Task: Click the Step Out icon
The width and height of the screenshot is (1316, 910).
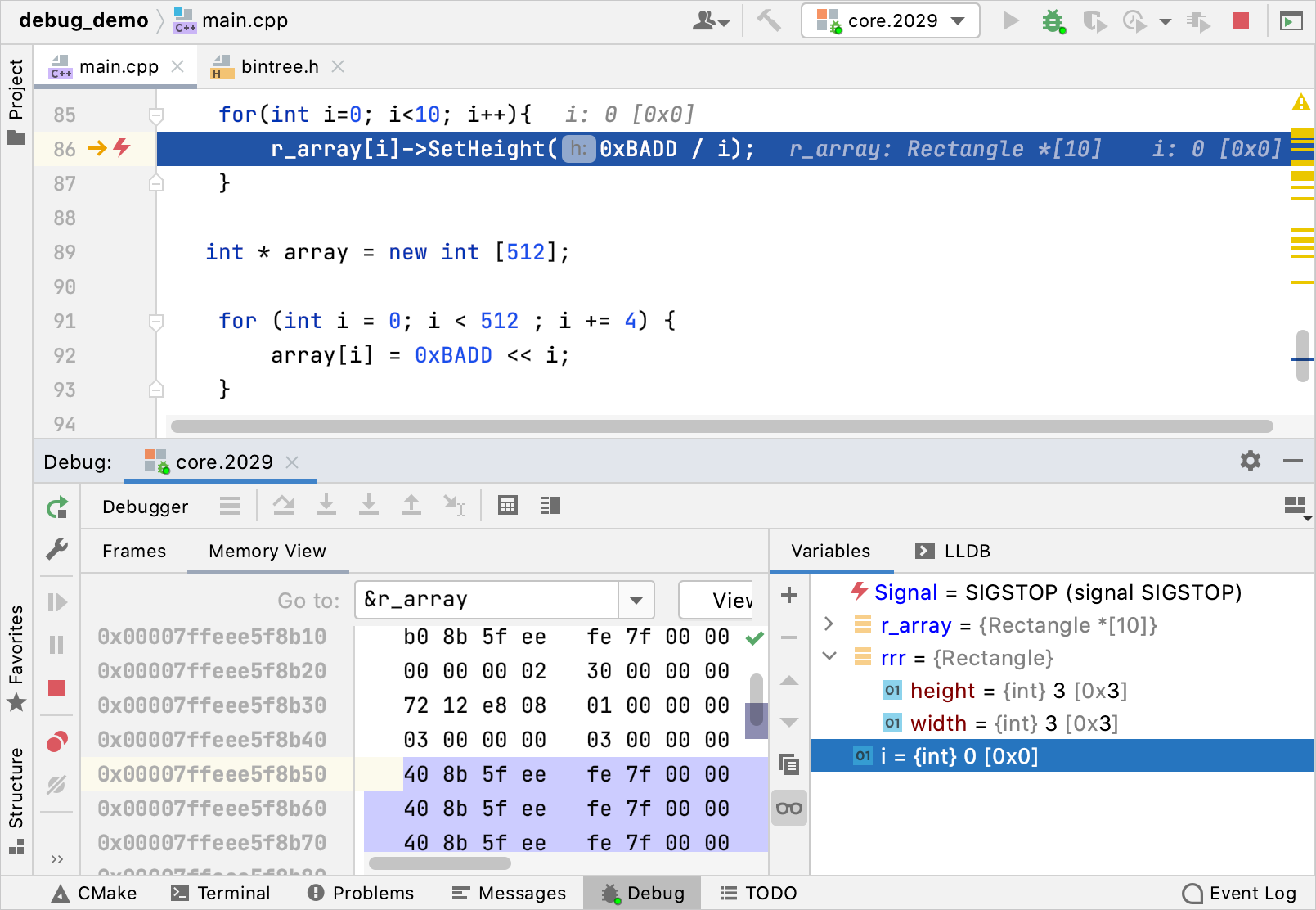Action: 411,505
